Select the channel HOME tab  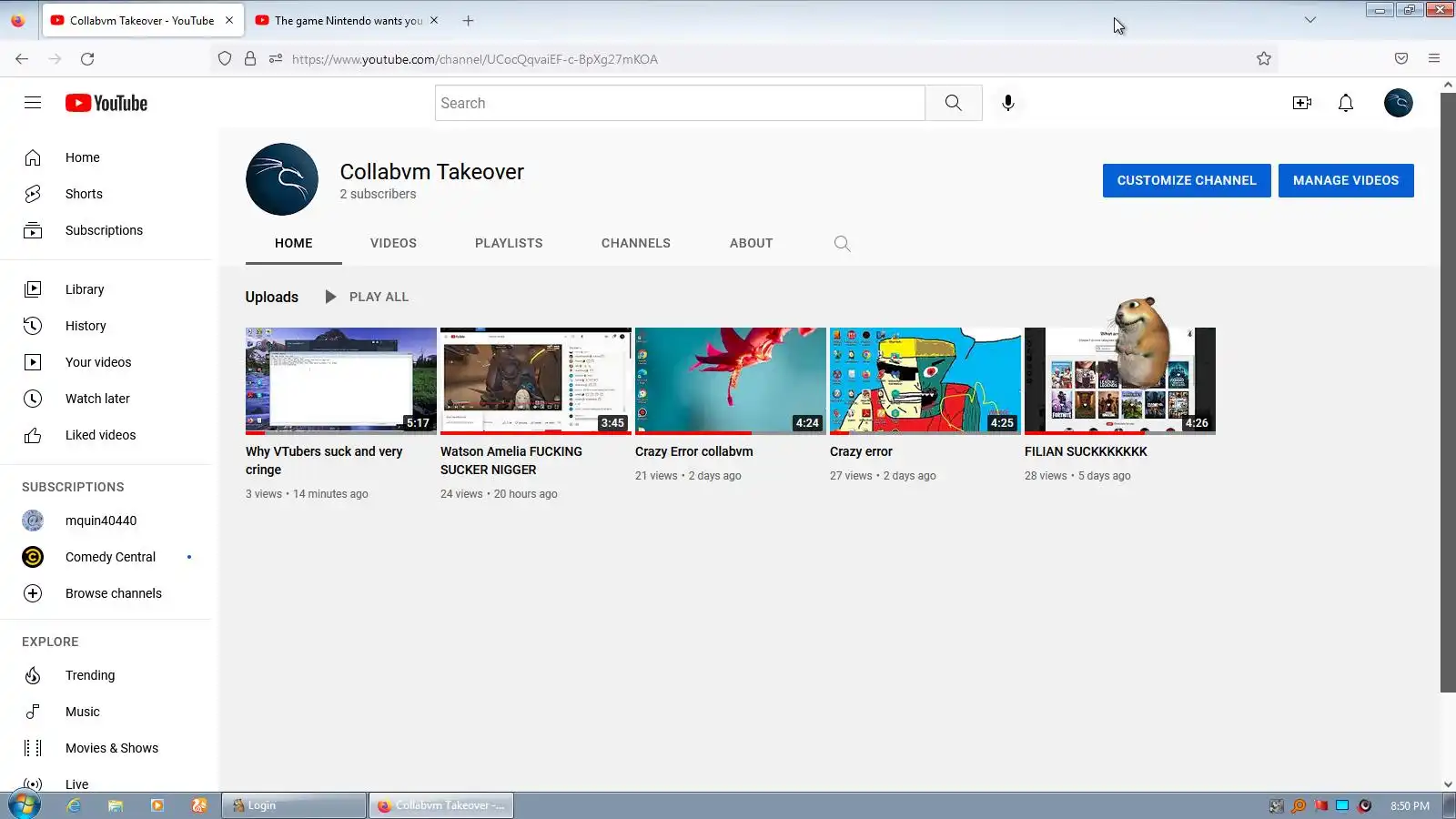coord(294,243)
